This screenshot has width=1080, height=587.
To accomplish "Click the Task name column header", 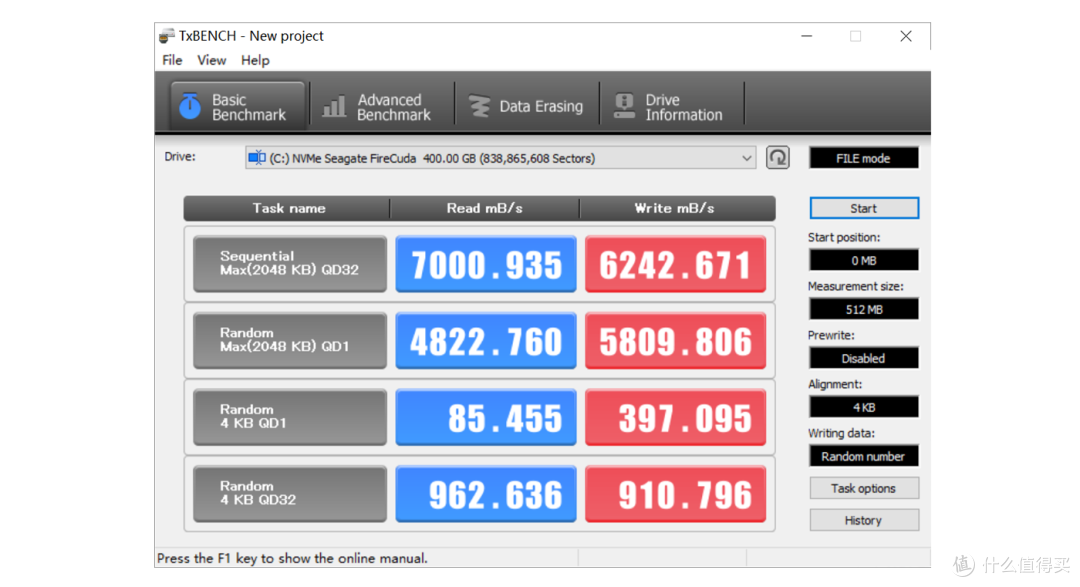I will point(288,208).
